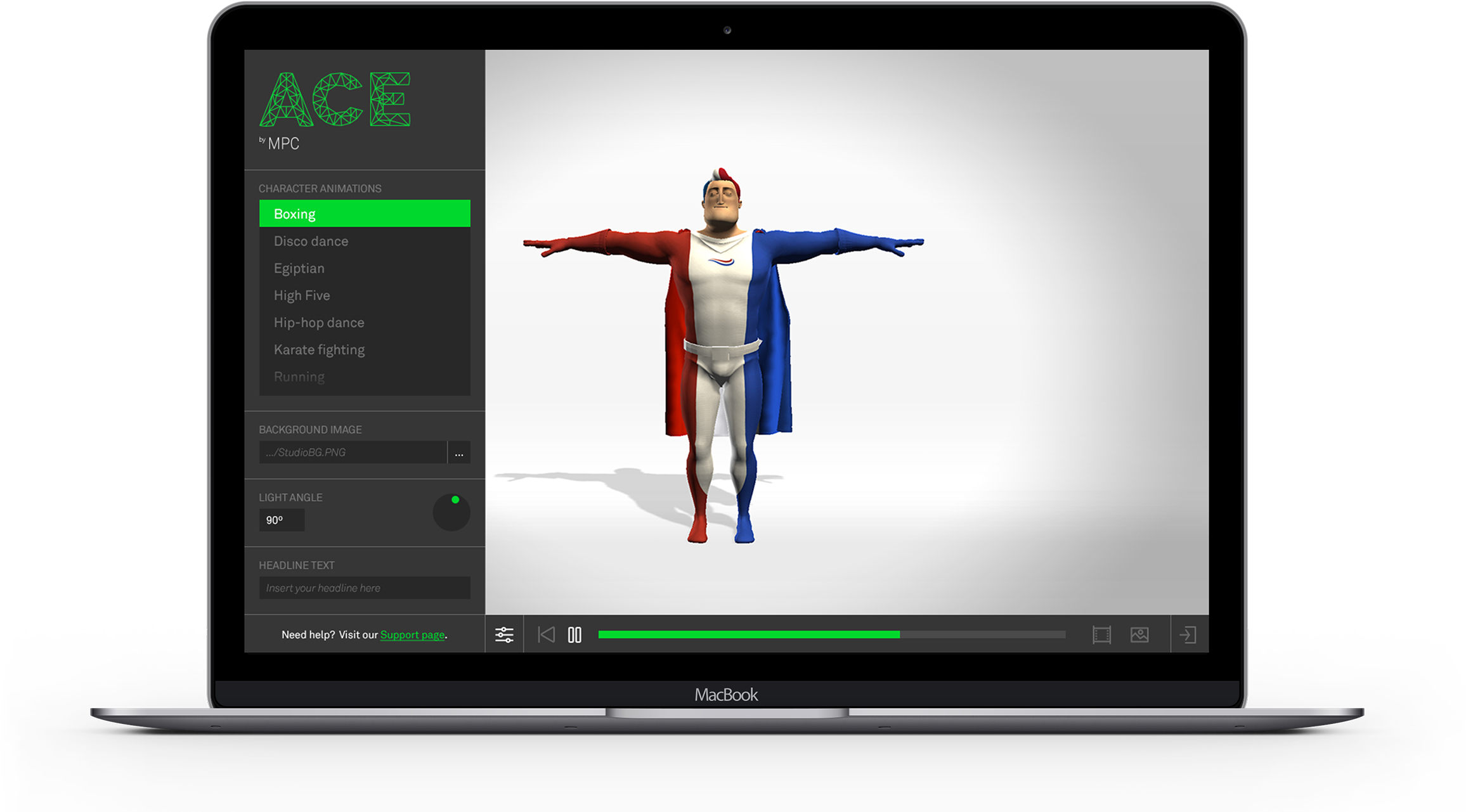
Task: Click the headline text input field
Action: point(365,588)
